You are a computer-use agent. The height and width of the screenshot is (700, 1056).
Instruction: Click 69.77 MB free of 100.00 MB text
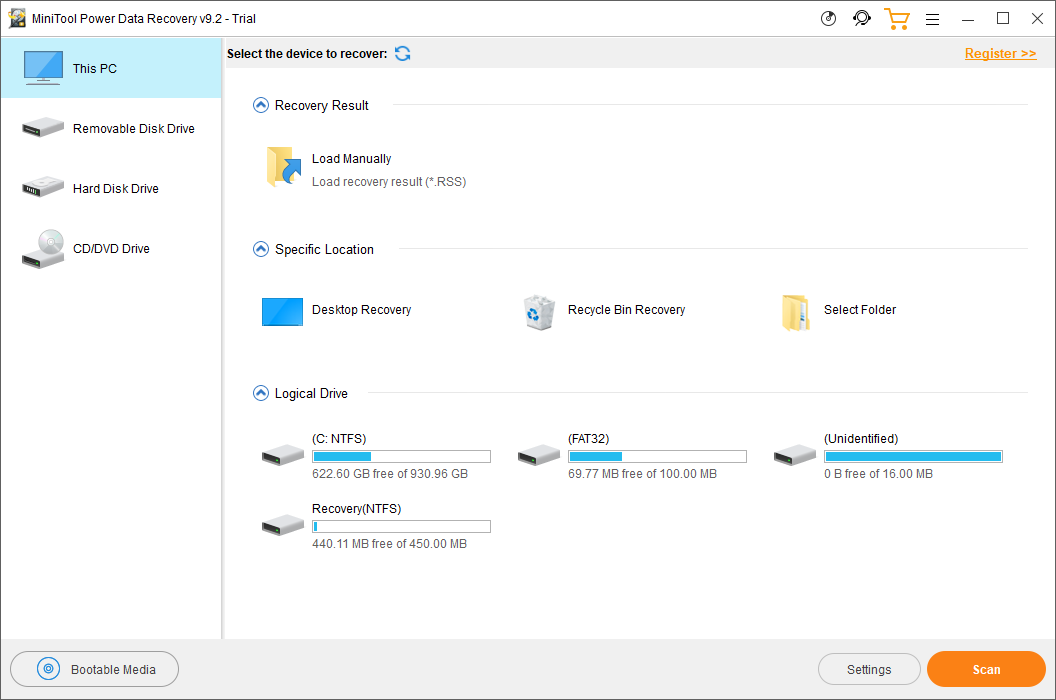click(642, 474)
